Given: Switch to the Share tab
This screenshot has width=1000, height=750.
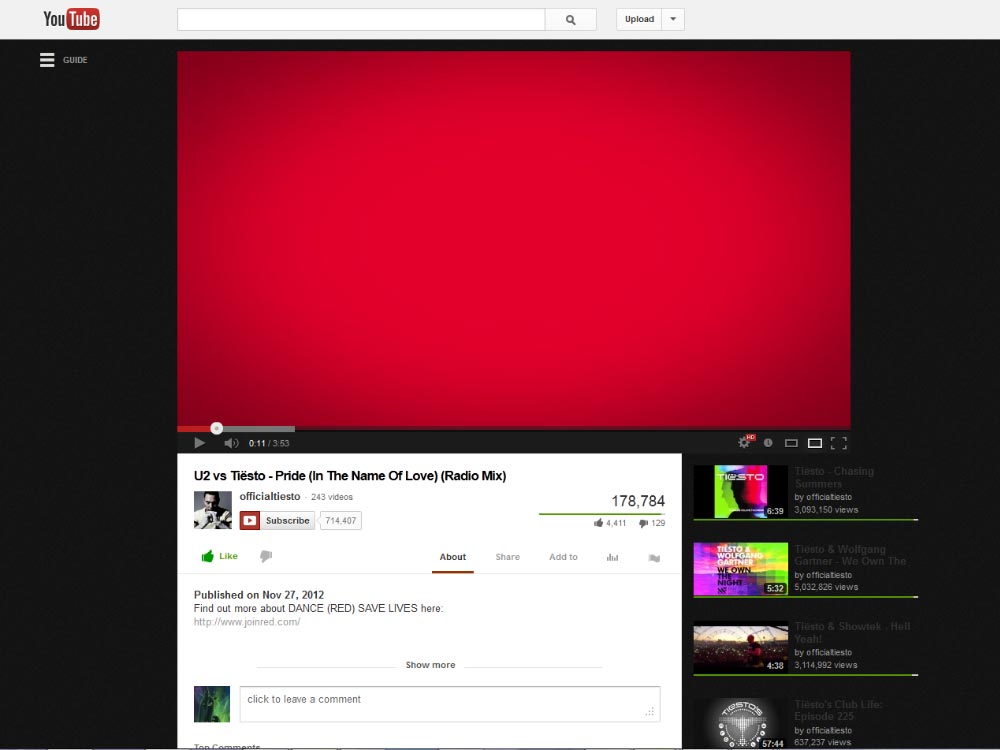Looking at the screenshot, I should click(507, 557).
